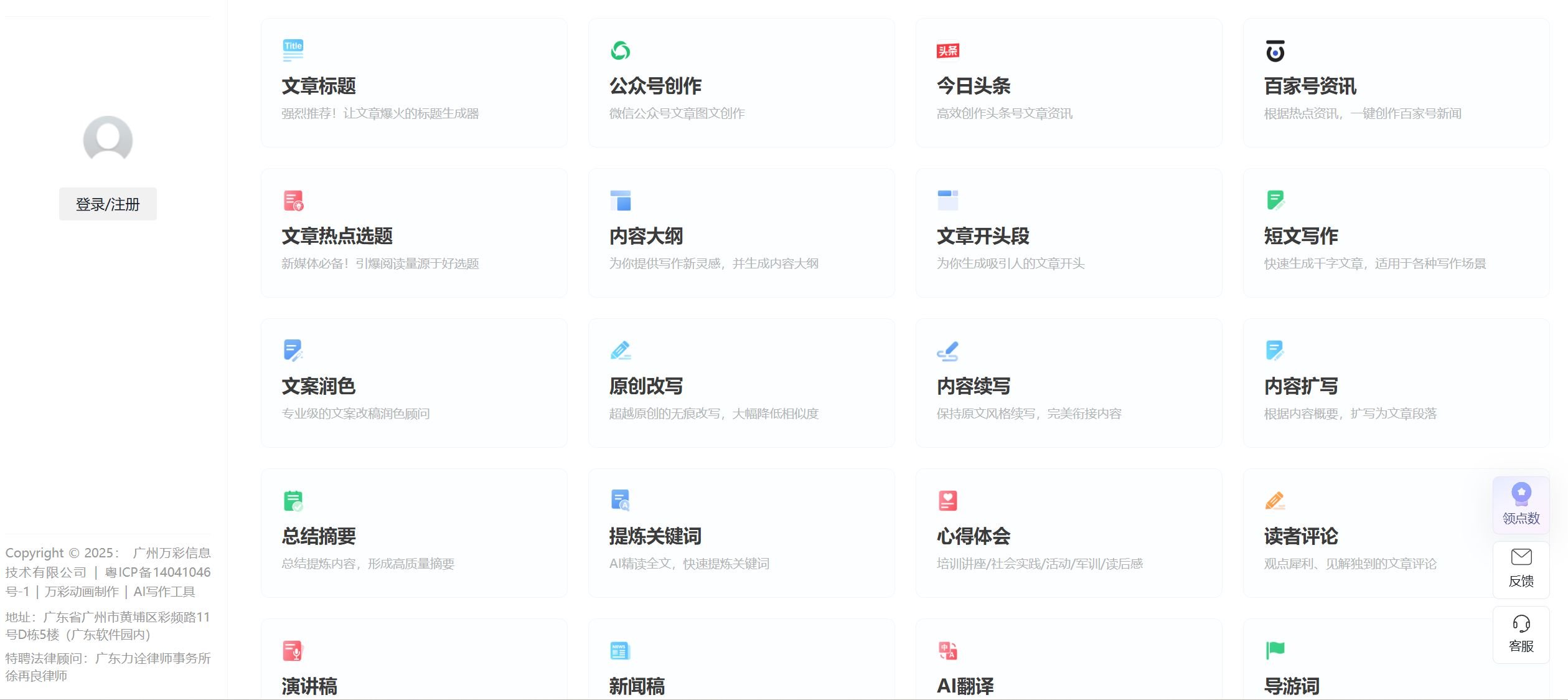Select the 短文写作 heading
The height and width of the screenshot is (700, 1568).
(x=1301, y=236)
